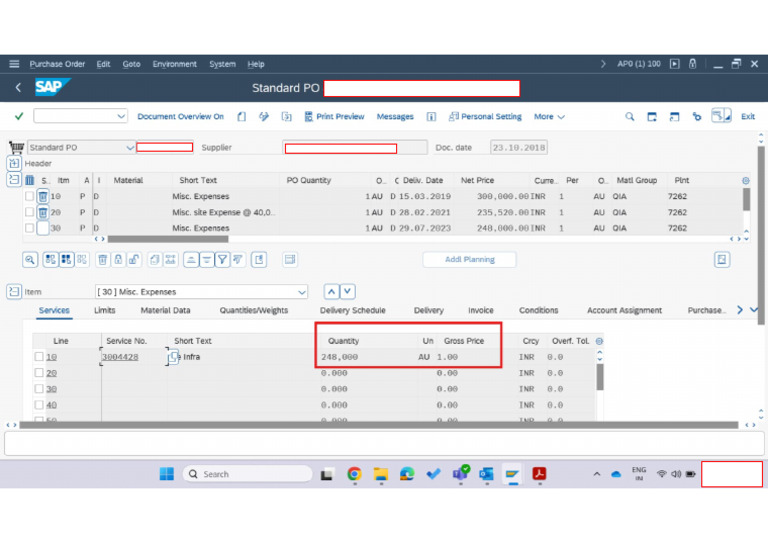Screen dimensions: 768x543
Task: Click the shopping cart icon near Standard PO
Action: click(16, 147)
